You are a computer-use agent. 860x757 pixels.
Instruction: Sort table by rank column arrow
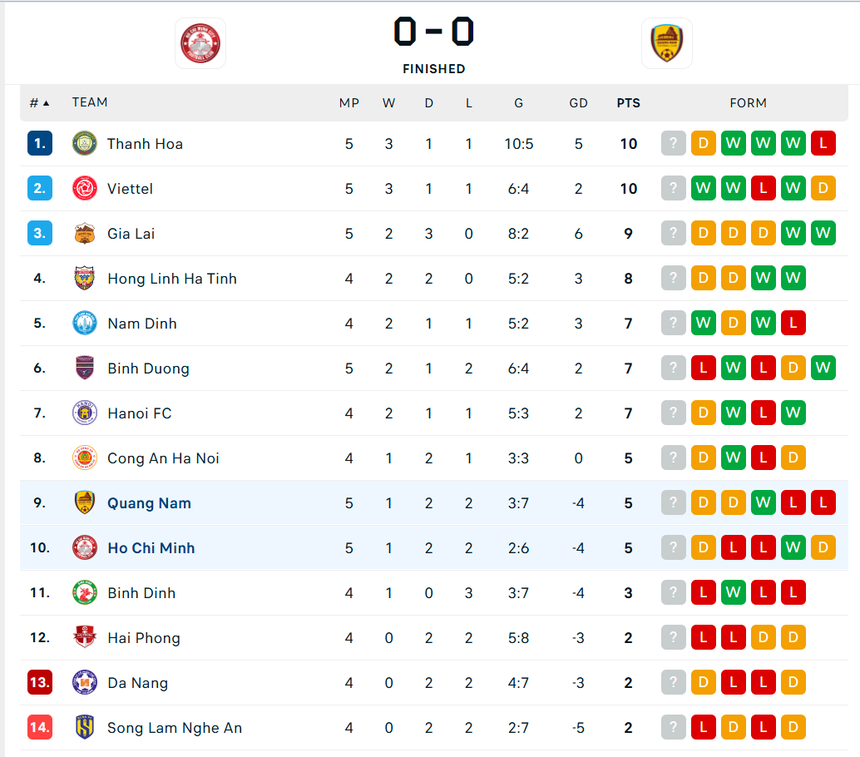coord(46,103)
